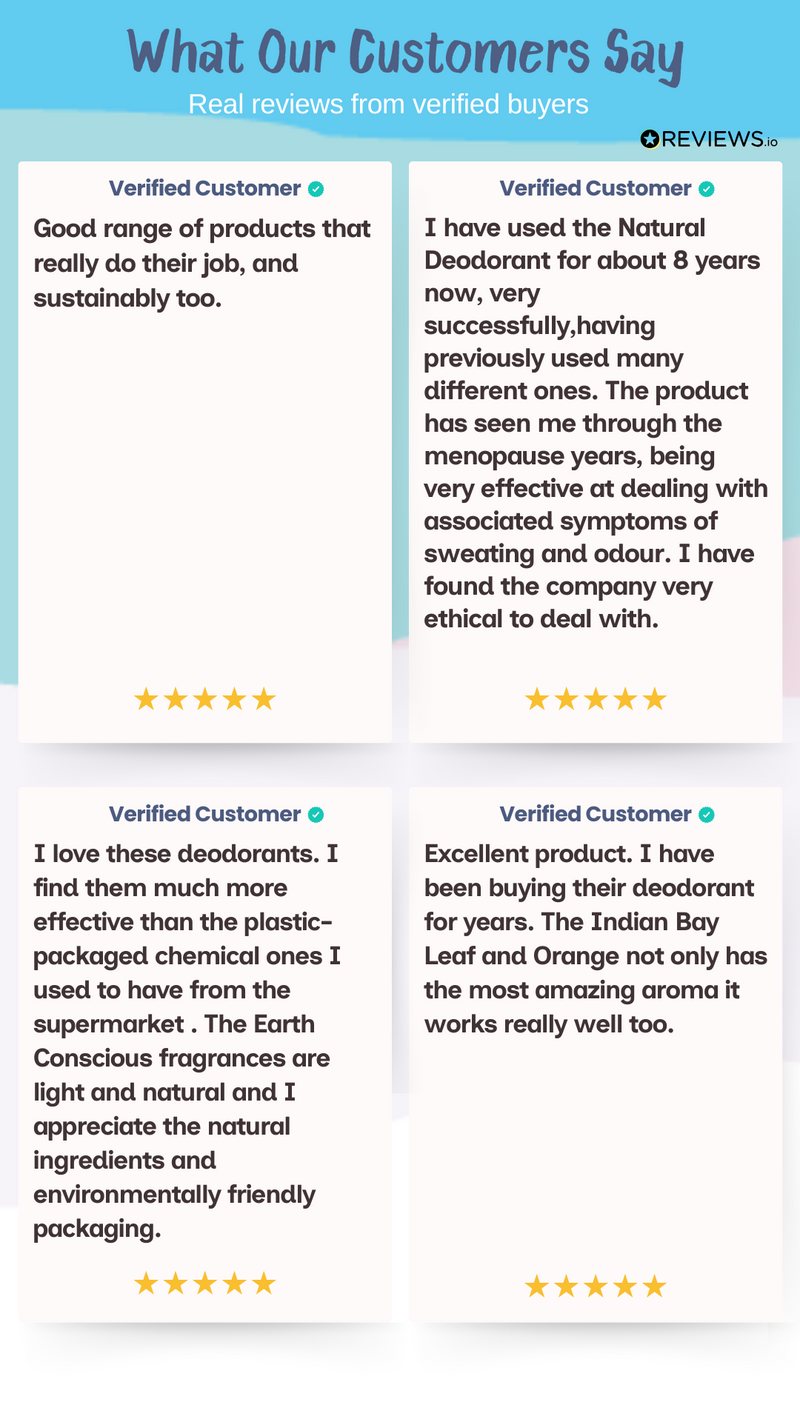Click the black star icon in the REVIEWS.io logo
Viewport: 800px width, 1422px height.
[650, 140]
